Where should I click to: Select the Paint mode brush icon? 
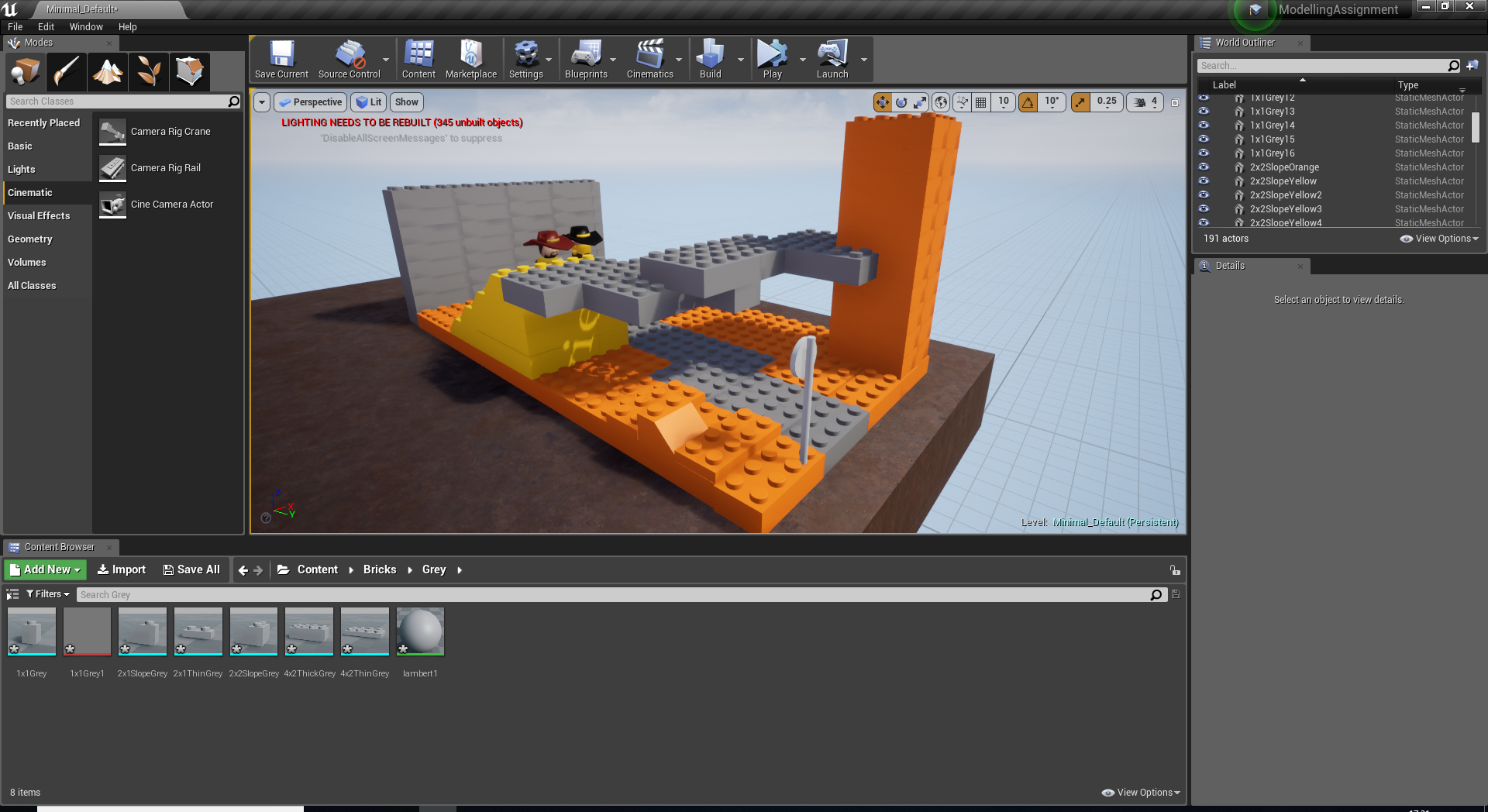coord(67,72)
